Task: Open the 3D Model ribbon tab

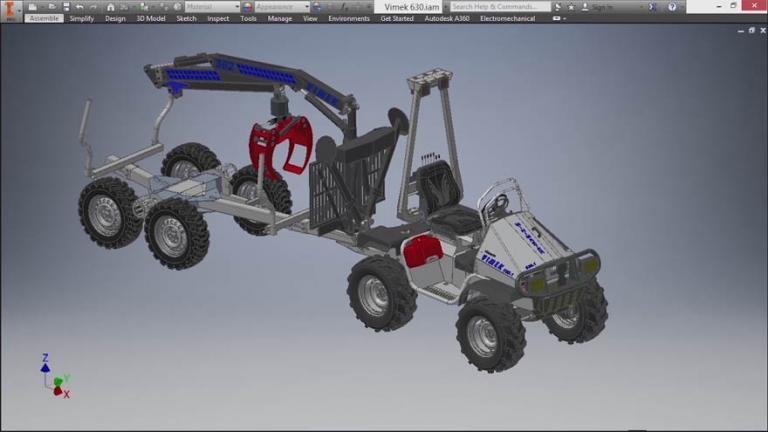Action: click(x=150, y=18)
